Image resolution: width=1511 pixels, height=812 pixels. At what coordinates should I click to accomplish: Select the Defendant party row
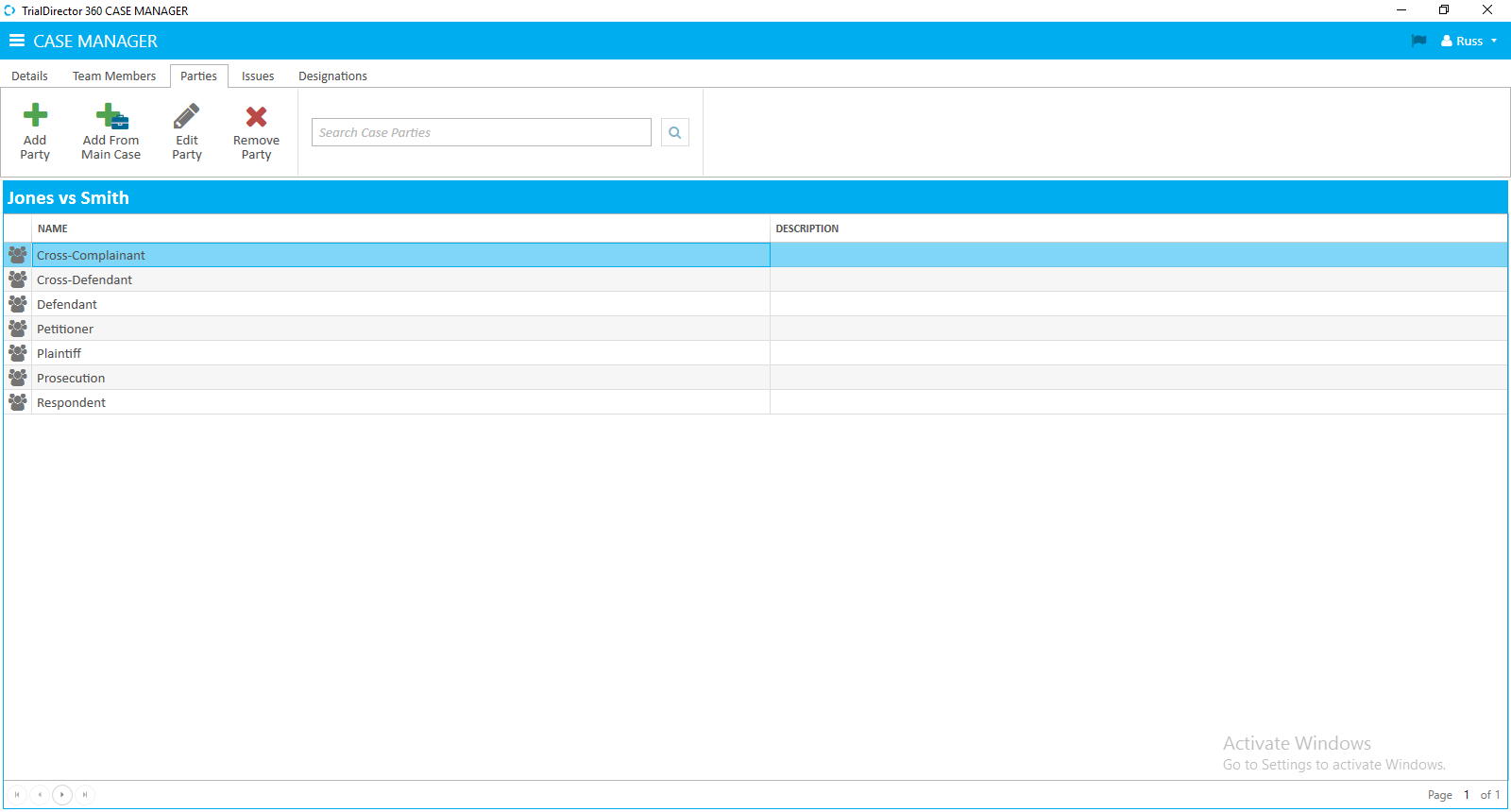(x=755, y=304)
